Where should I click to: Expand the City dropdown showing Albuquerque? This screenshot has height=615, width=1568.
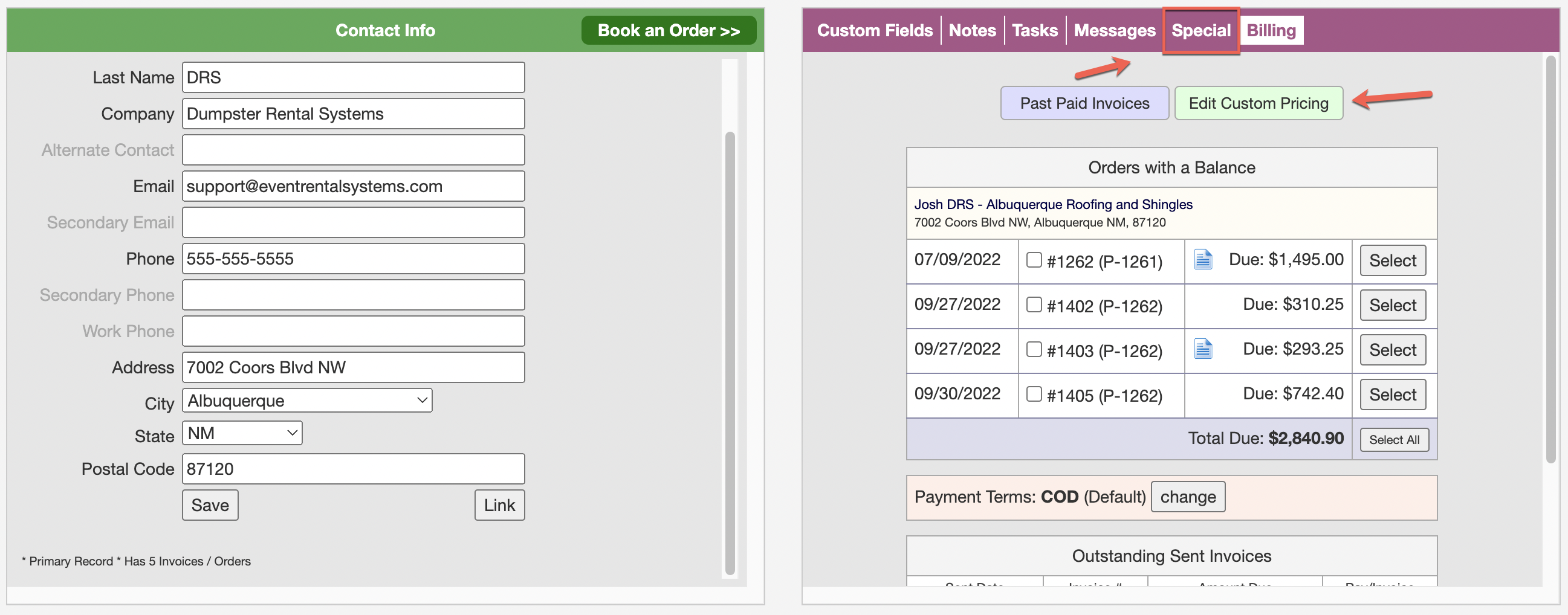tap(307, 401)
